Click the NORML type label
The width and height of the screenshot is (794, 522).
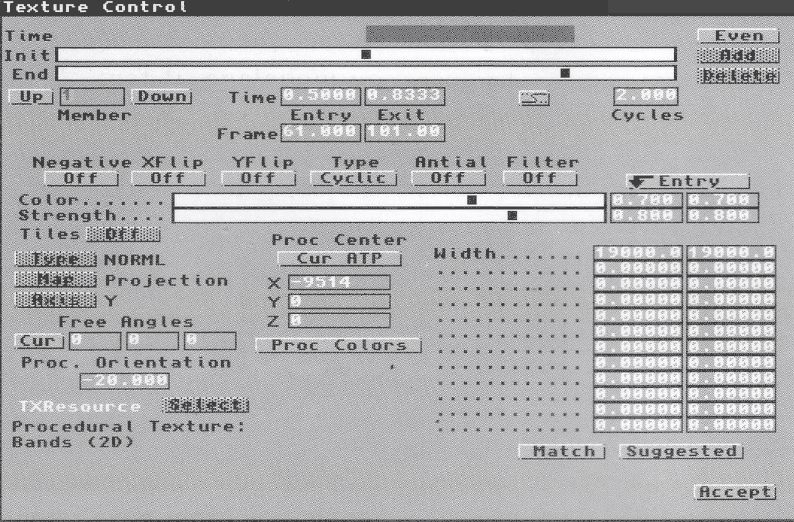tap(134, 260)
